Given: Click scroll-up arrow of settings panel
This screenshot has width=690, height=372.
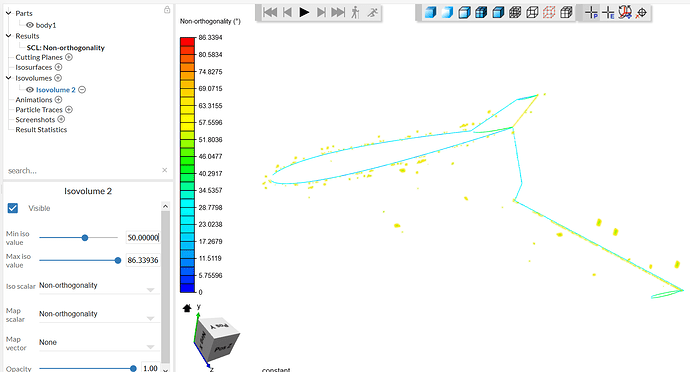Looking at the screenshot, I should (x=165, y=206).
